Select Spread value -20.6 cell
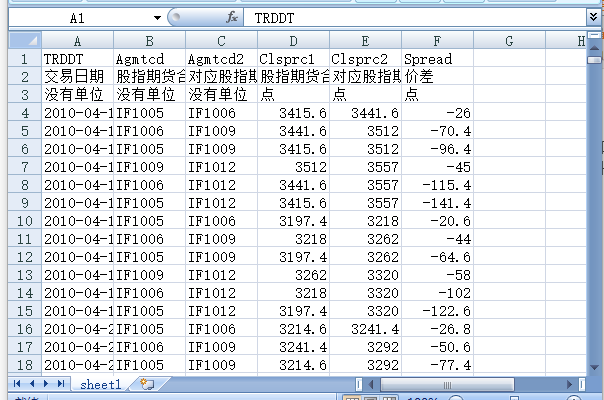 click(x=438, y=221)
